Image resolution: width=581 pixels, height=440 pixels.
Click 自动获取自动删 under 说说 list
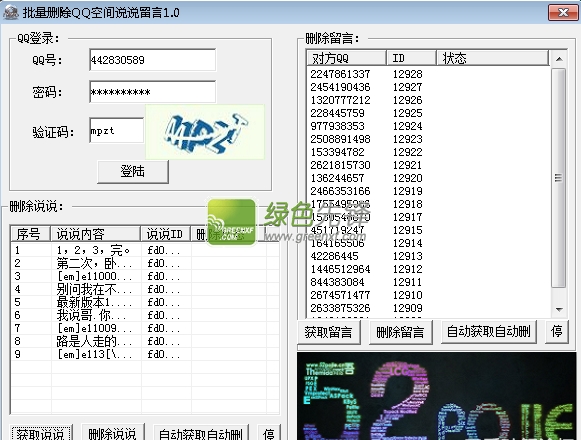point(200,433)
